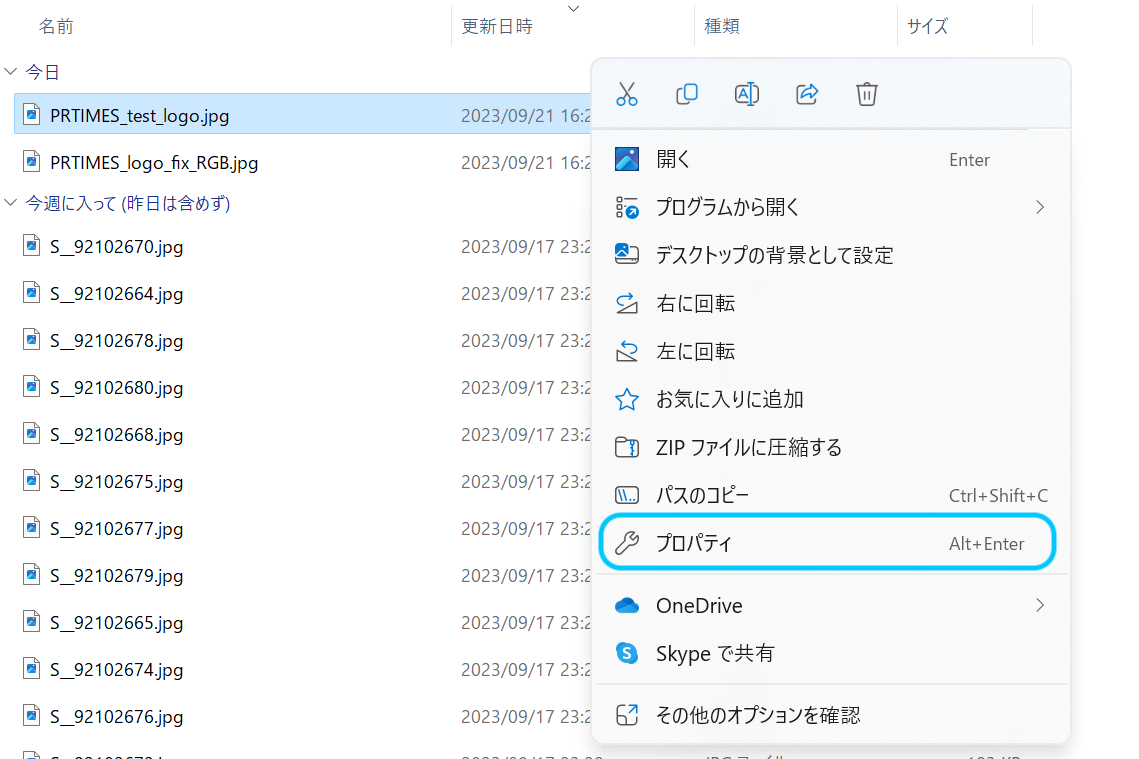Open その他のオプションを確認 for more options
1139x759 pixels.
pyautogui.click(x=757, y=715)
